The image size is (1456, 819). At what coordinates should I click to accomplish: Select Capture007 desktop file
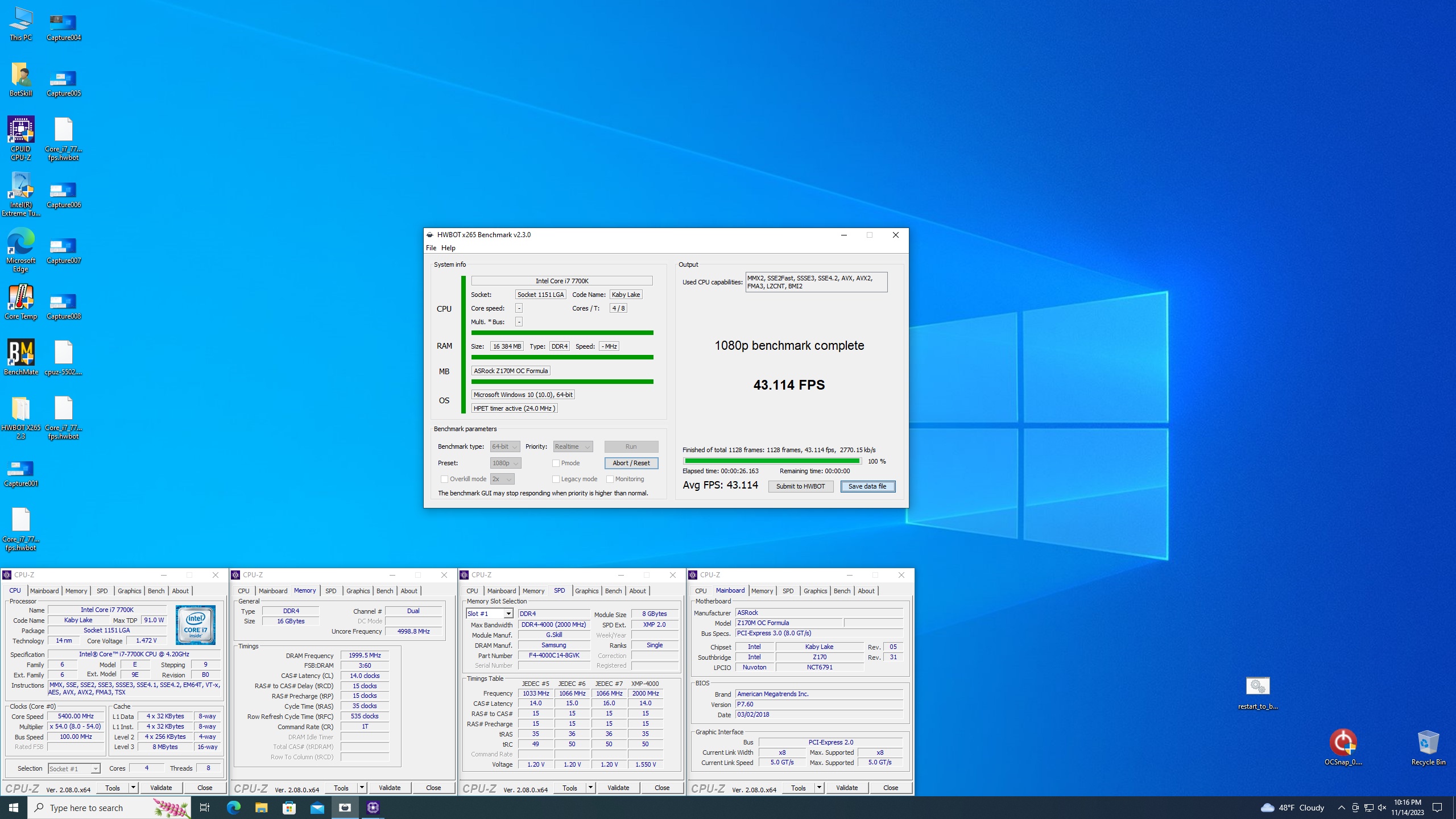64,250
